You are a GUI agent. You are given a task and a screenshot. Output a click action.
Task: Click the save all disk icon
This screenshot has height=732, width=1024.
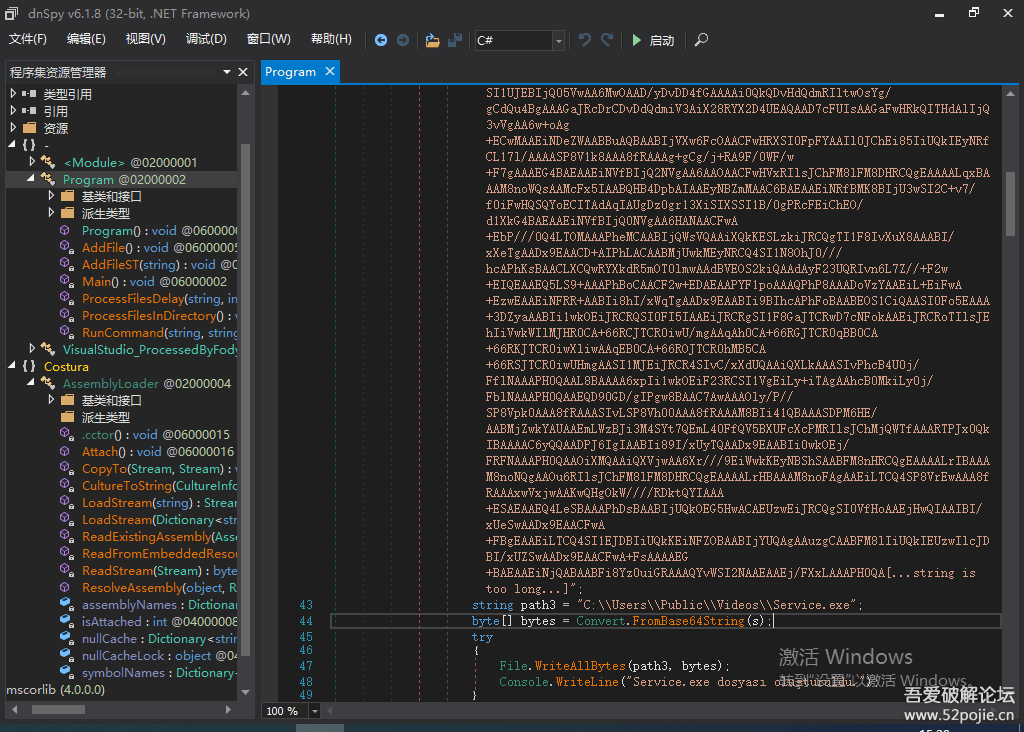click(455, 40)
